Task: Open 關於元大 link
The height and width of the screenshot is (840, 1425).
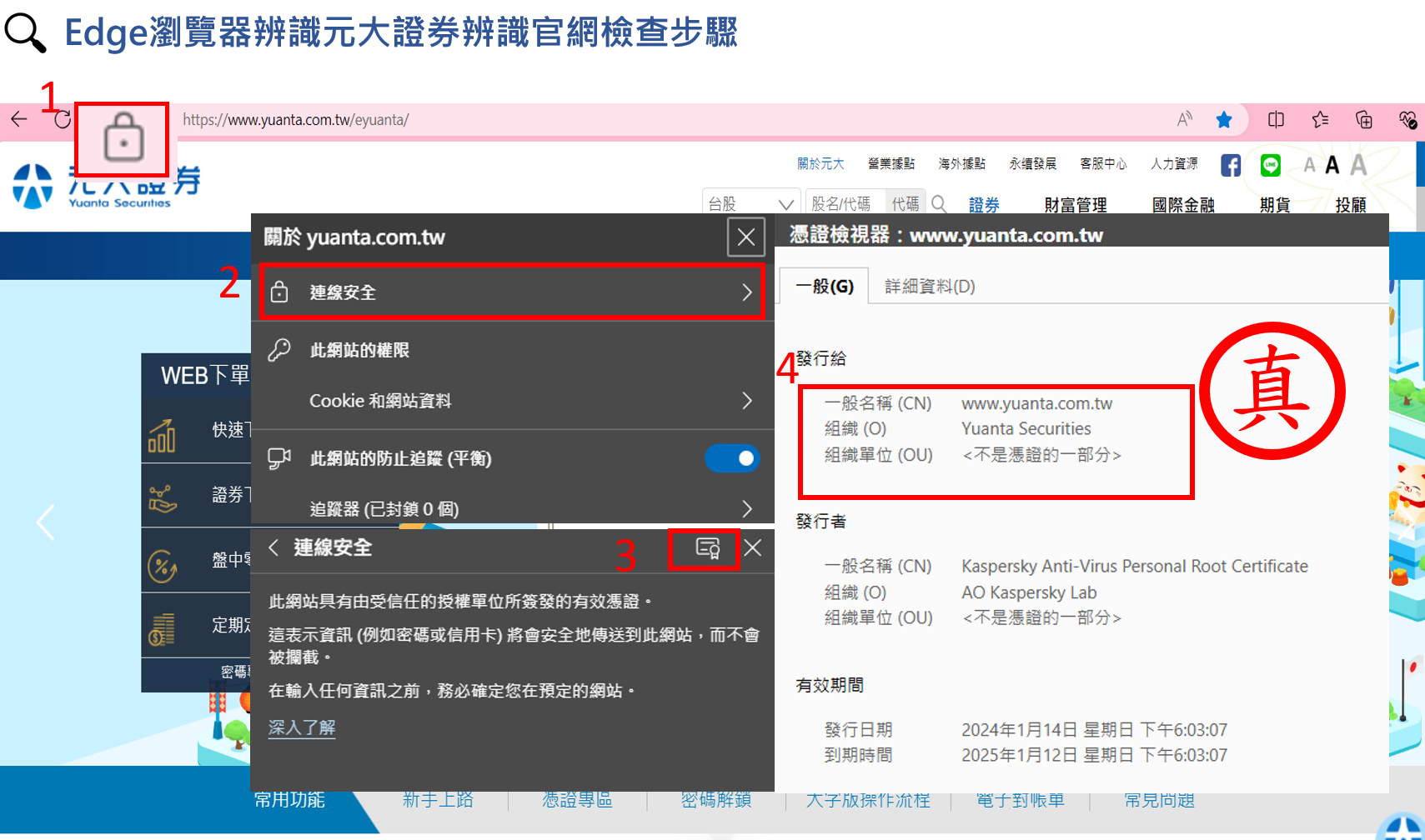Action: point(820,164)
